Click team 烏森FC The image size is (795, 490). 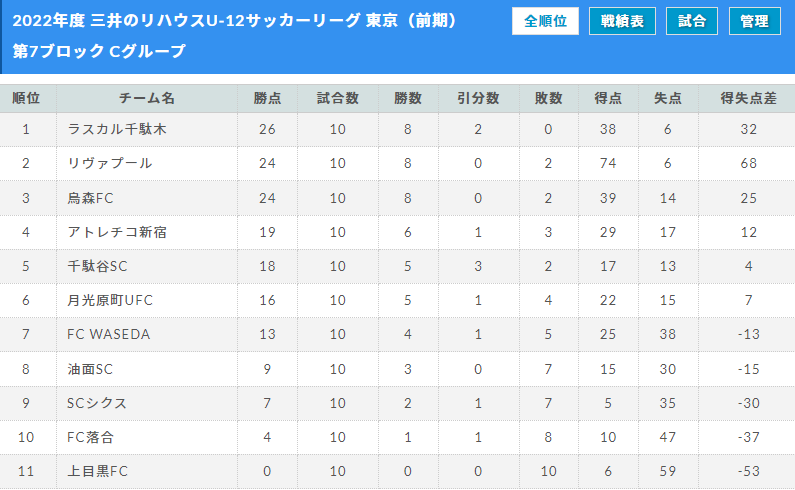point(90,198)
